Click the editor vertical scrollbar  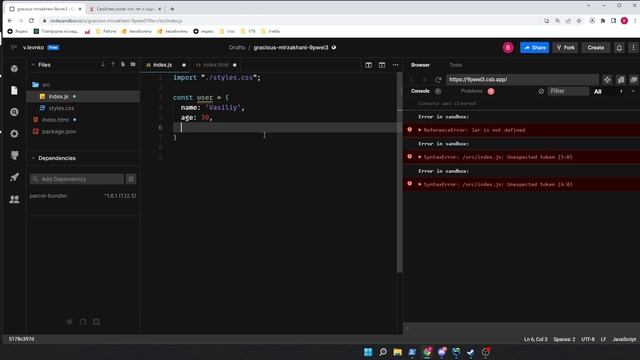(400, 173)
